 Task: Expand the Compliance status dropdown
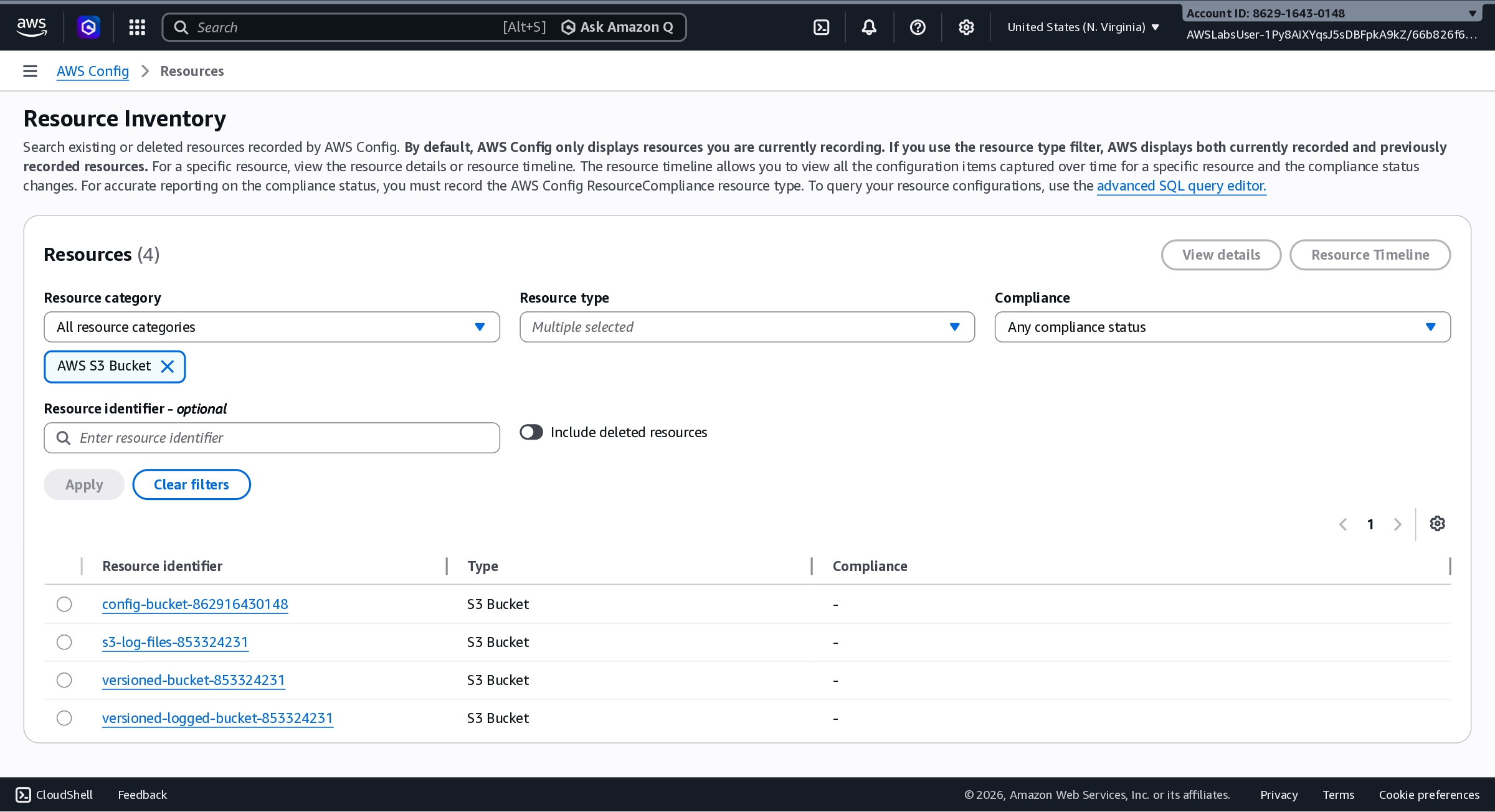[1222, 327]
